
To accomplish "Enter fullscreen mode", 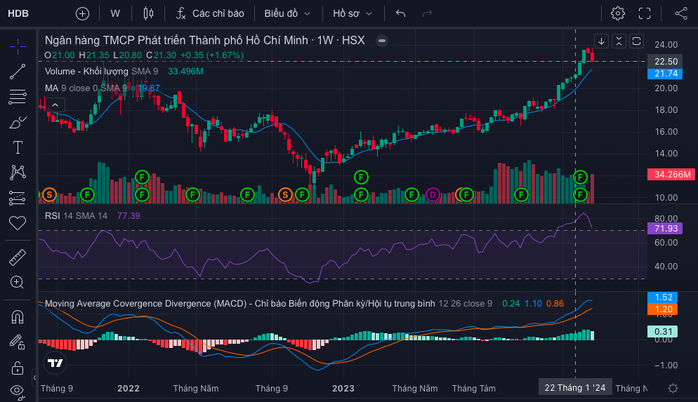I will [645, 14].
